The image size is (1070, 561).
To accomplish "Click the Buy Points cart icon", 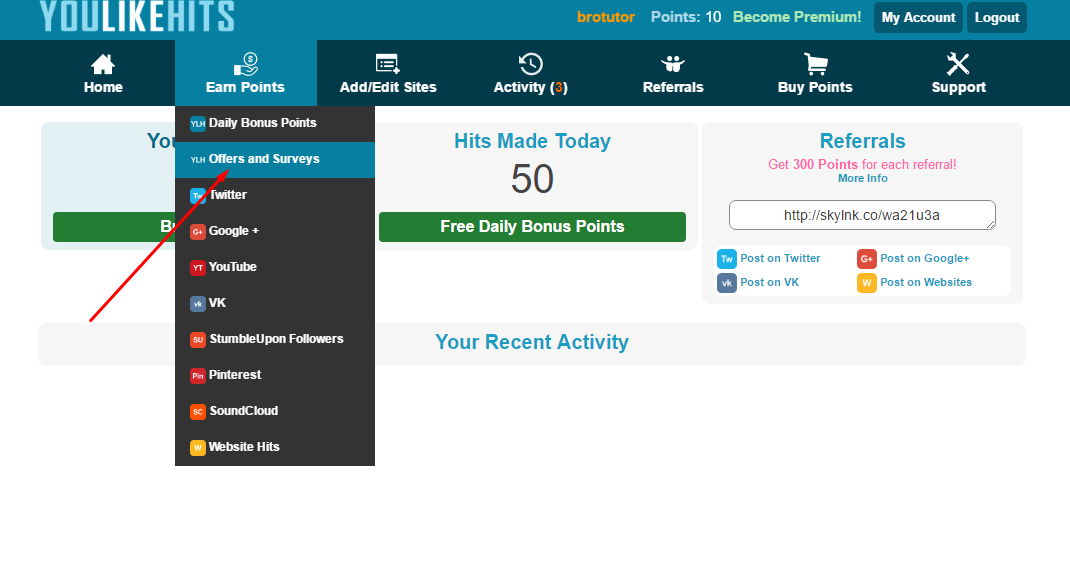I will pos(815,64).
